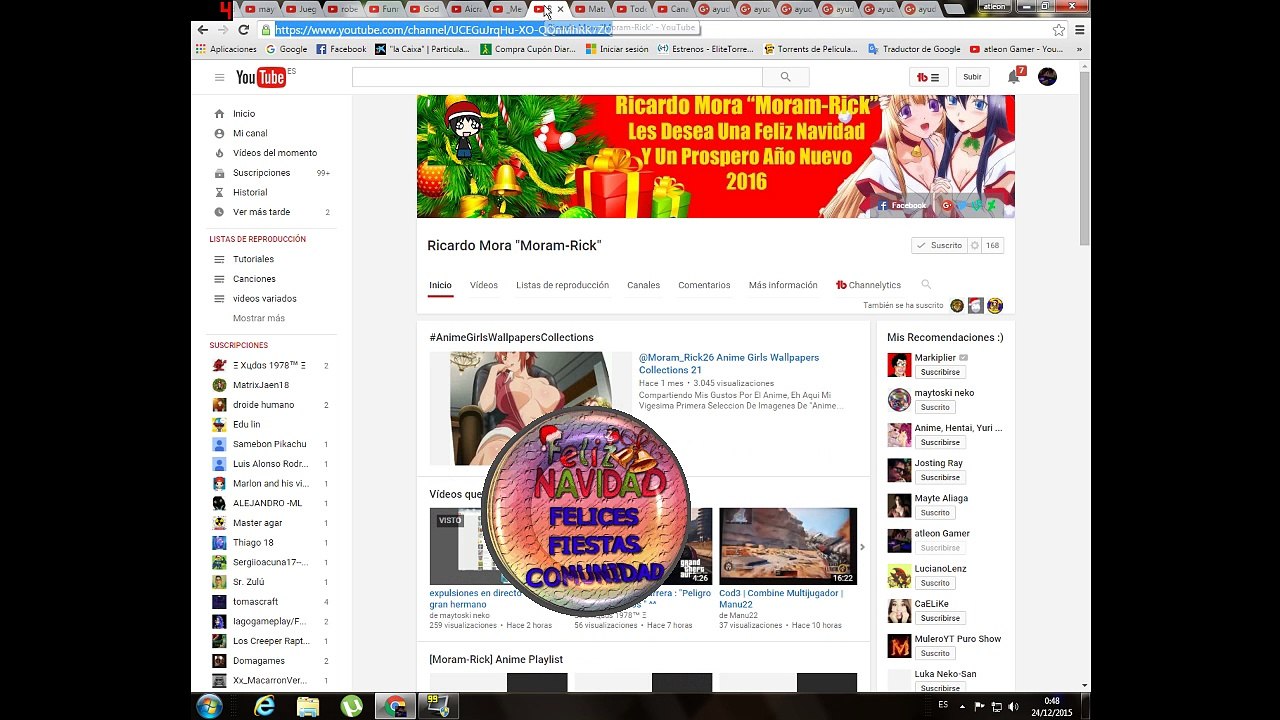Open the notifications bell
This screenshot has width=1280, height=720.
[1013, 77]
